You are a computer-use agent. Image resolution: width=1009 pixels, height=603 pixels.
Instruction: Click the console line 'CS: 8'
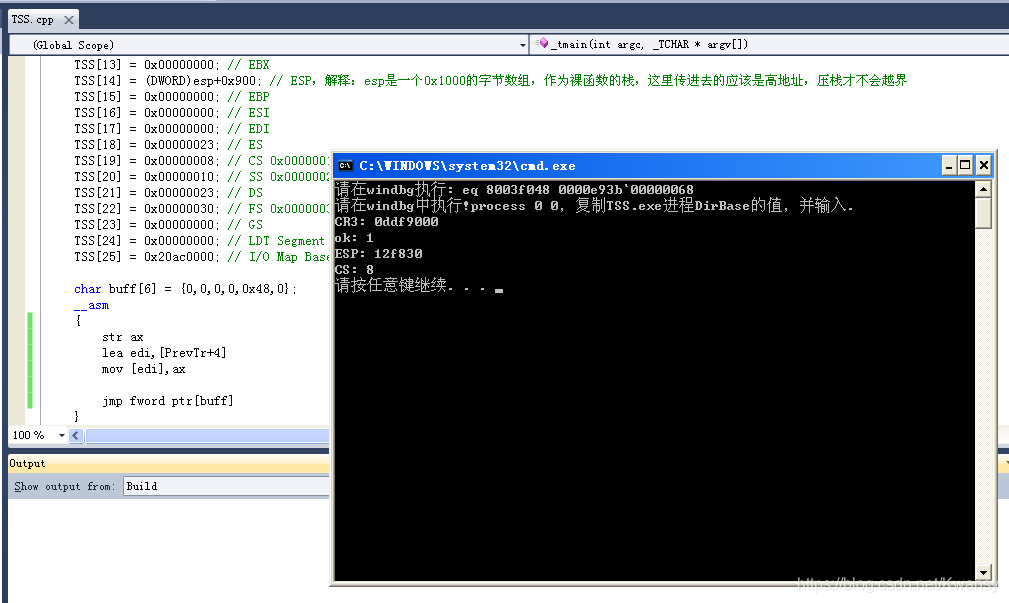click(354, 270)
